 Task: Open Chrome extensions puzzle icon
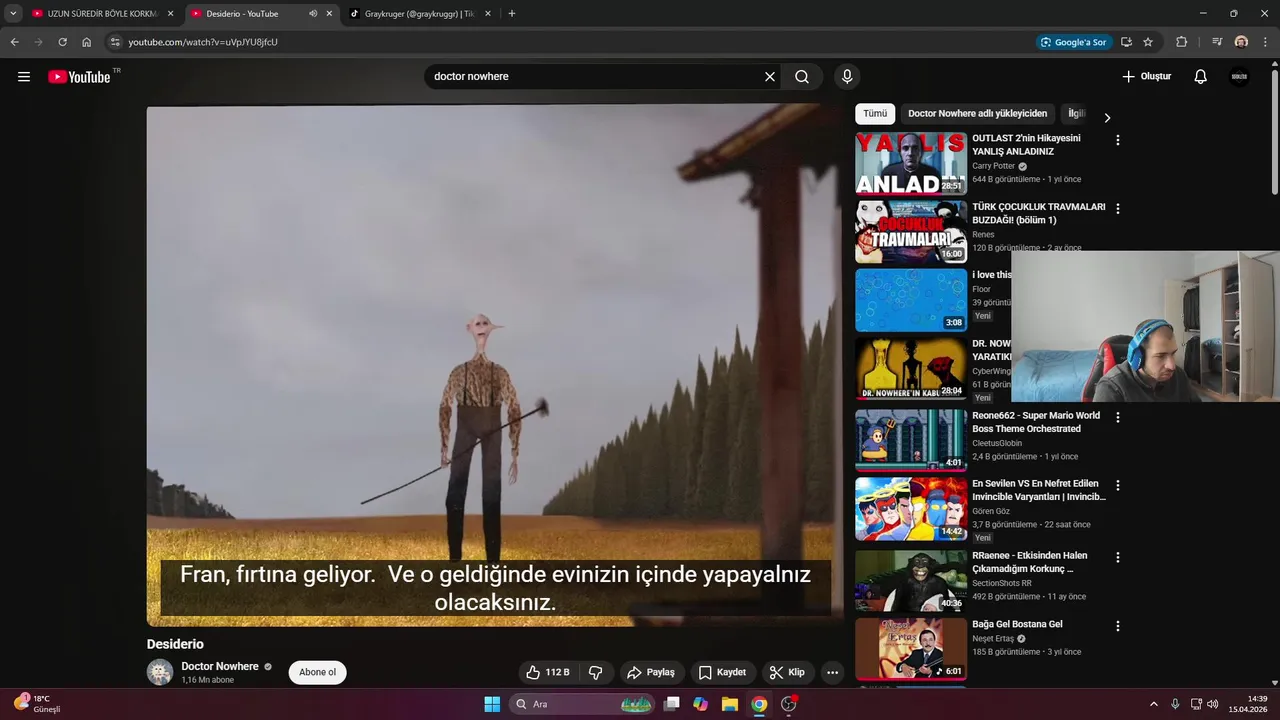pos(1181,42)
